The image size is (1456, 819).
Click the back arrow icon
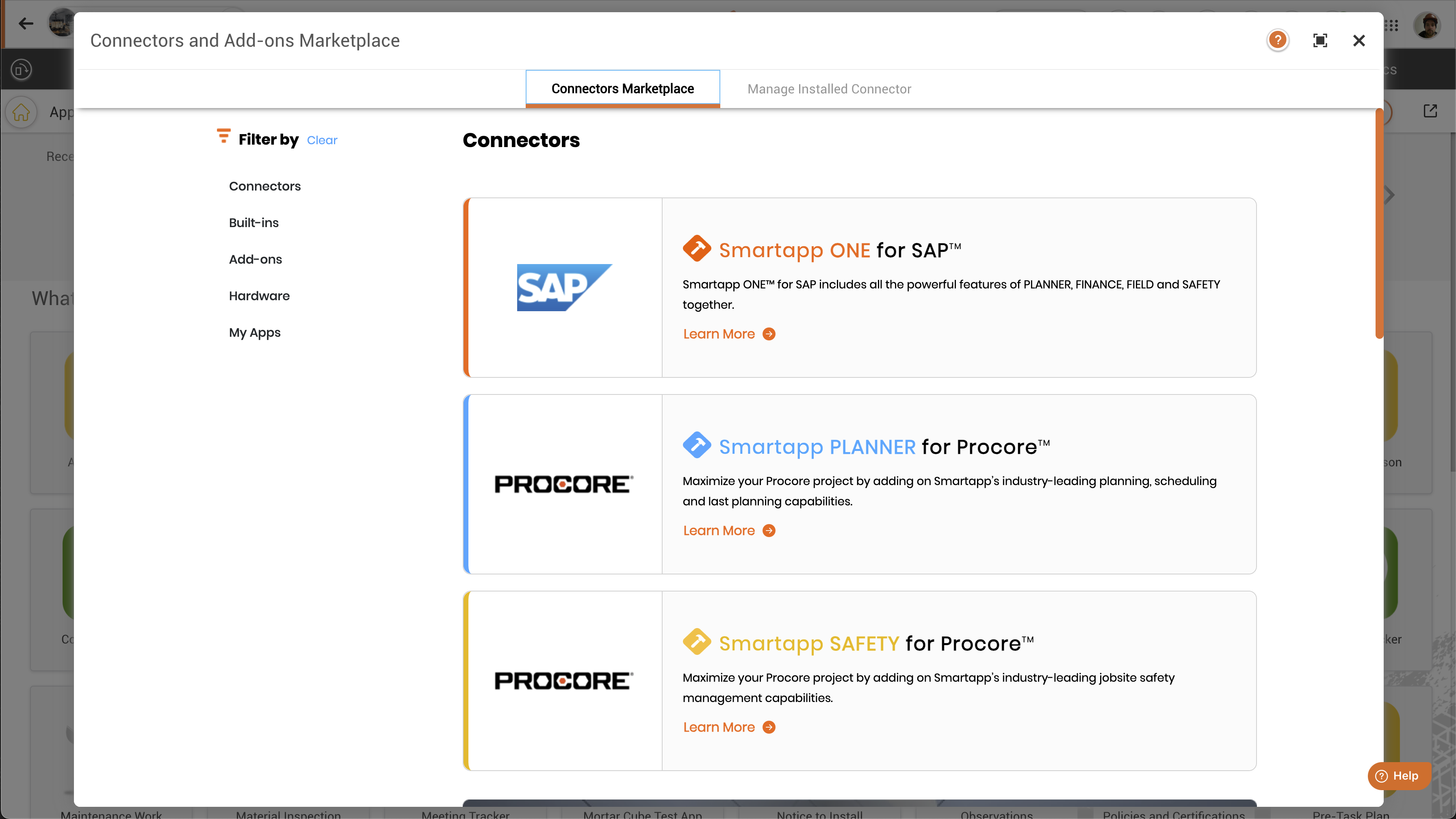[x=26, y=23]
